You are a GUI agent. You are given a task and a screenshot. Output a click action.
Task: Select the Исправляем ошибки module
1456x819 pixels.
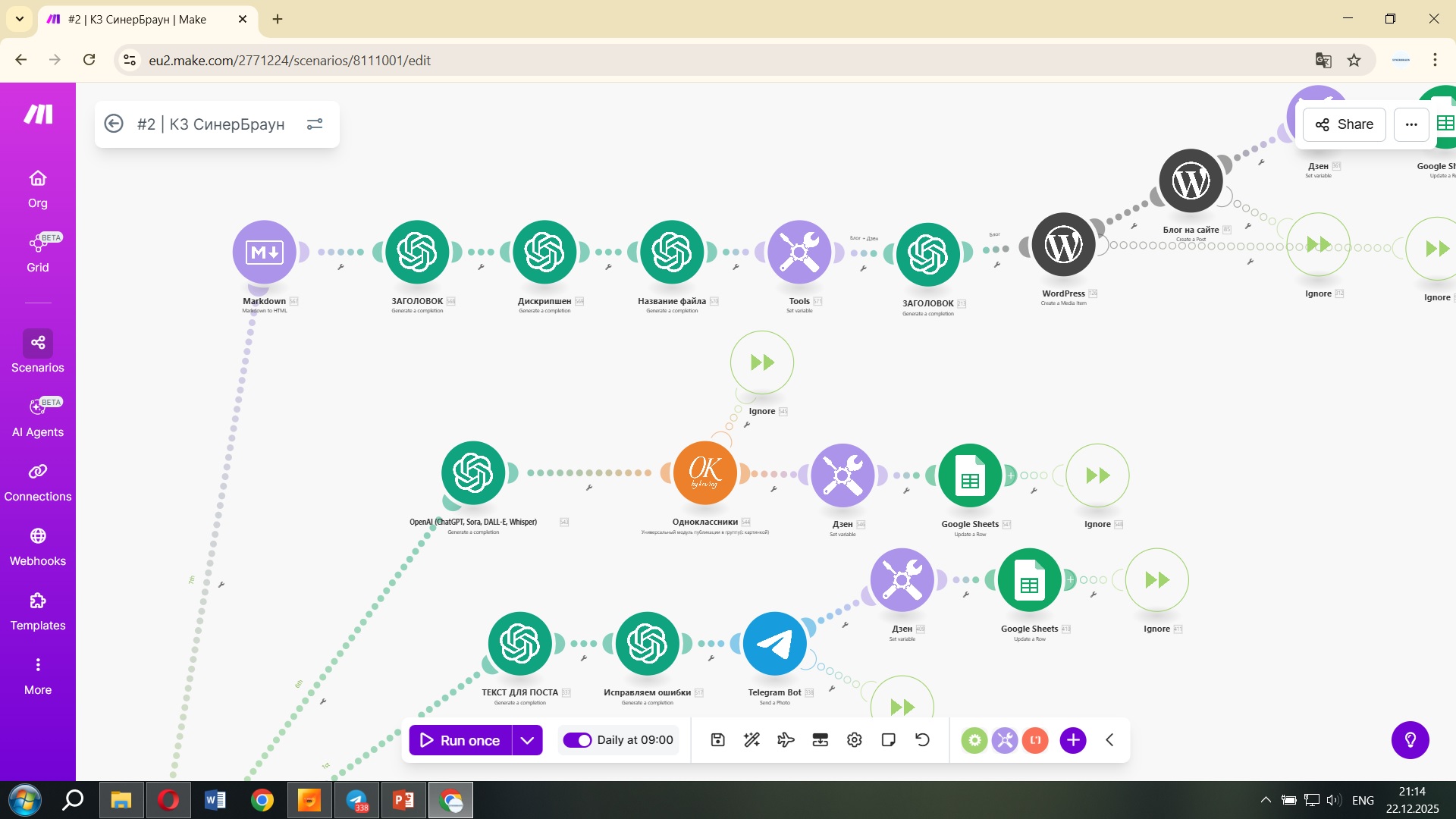pyautogui.click(x=648, y=644)
